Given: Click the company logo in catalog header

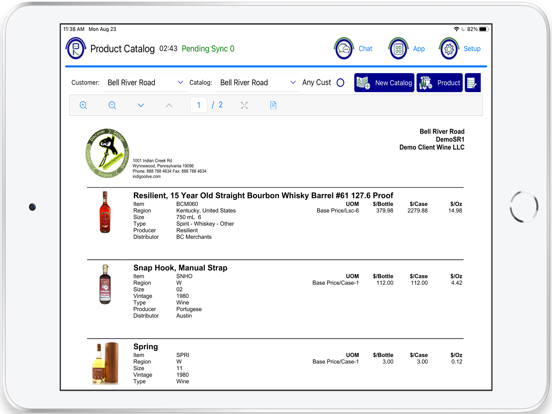Looking at the screenshot, I should [x=107, y=153].
